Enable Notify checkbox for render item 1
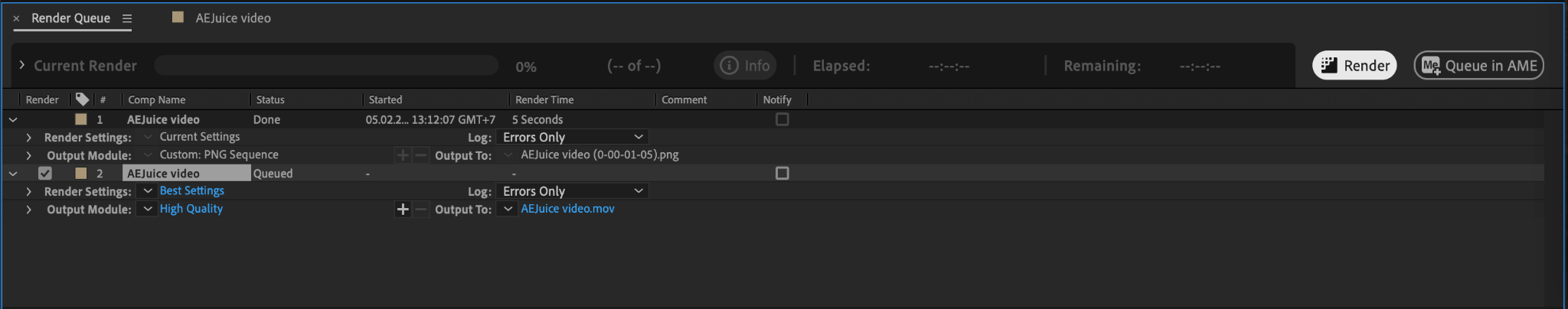This screenshot has width=1568, height=309. (782, 119)
